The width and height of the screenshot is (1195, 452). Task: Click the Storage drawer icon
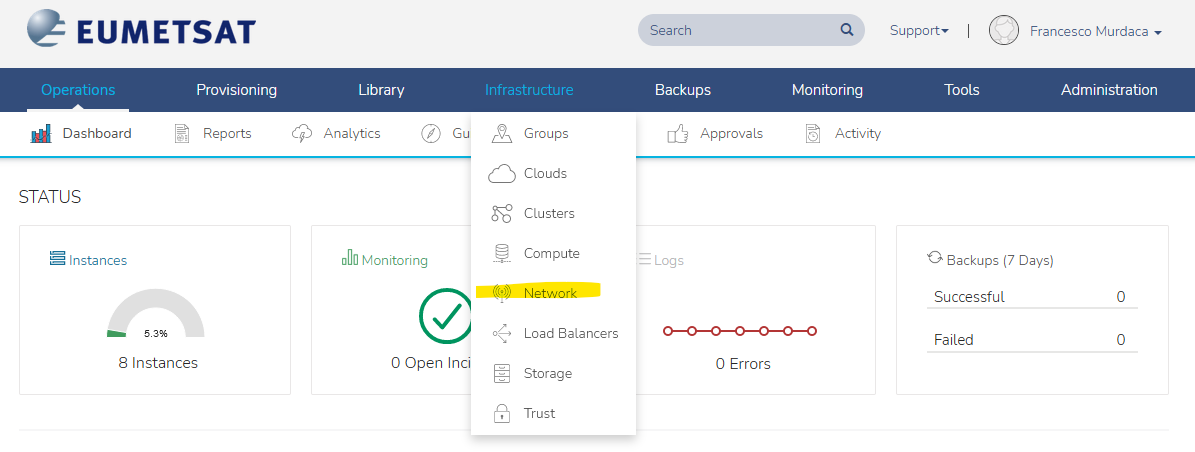(x=502, y=374)
